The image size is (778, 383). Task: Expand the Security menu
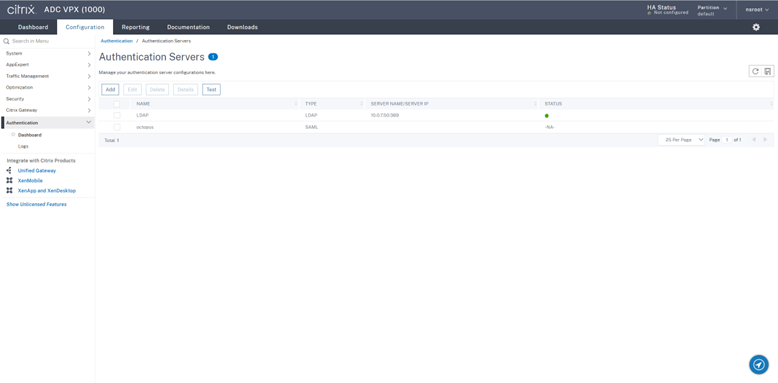(x=47, y=99)
